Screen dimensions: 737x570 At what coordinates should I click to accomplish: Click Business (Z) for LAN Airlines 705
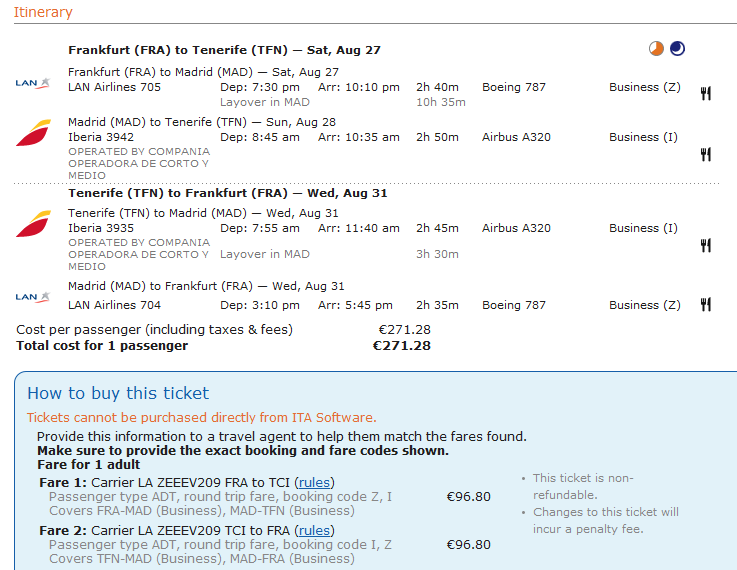[x=644, y=87]
